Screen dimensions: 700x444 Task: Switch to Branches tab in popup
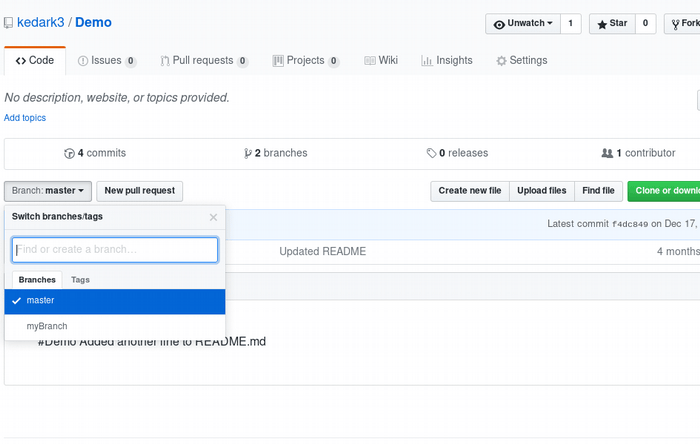[x=37, y=280]
